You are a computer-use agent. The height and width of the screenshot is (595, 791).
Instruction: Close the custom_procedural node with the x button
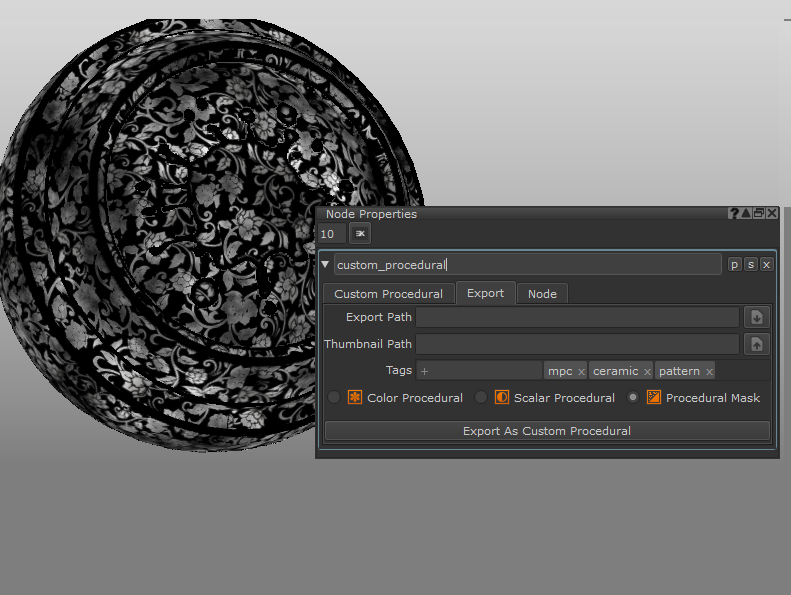coord(767,264)
